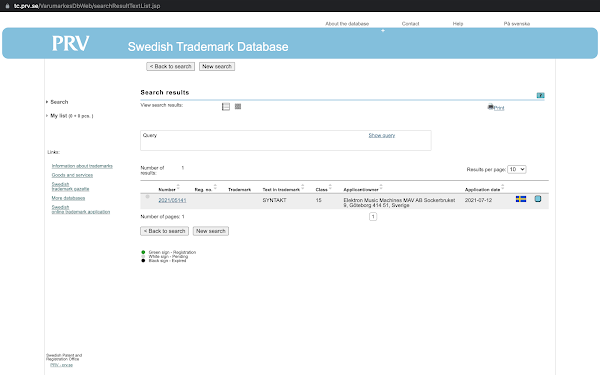
Task: Click the Show query link
Action: (382, 135)
